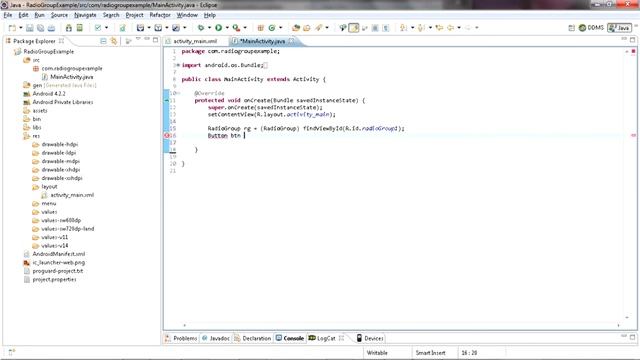Close the MainActivity.java editor tab
This screenshot has height=360, width=640.
291,41
